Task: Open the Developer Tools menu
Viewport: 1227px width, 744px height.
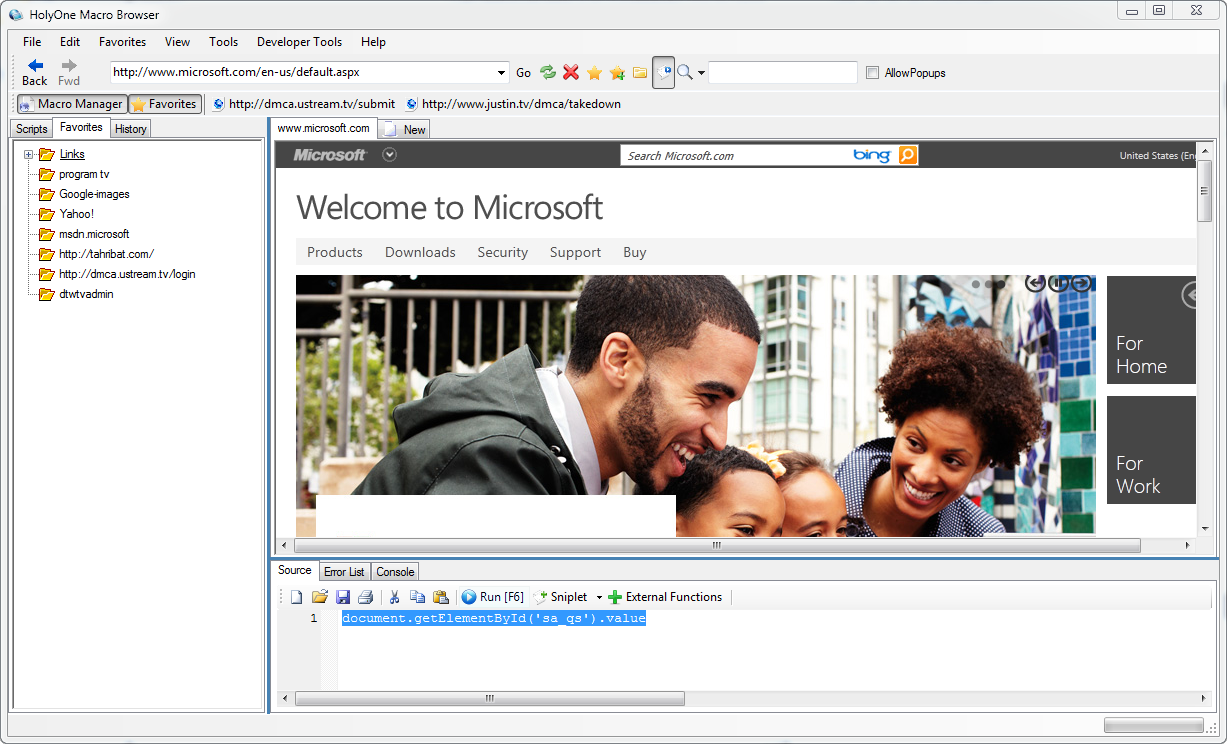Action: 299,42
